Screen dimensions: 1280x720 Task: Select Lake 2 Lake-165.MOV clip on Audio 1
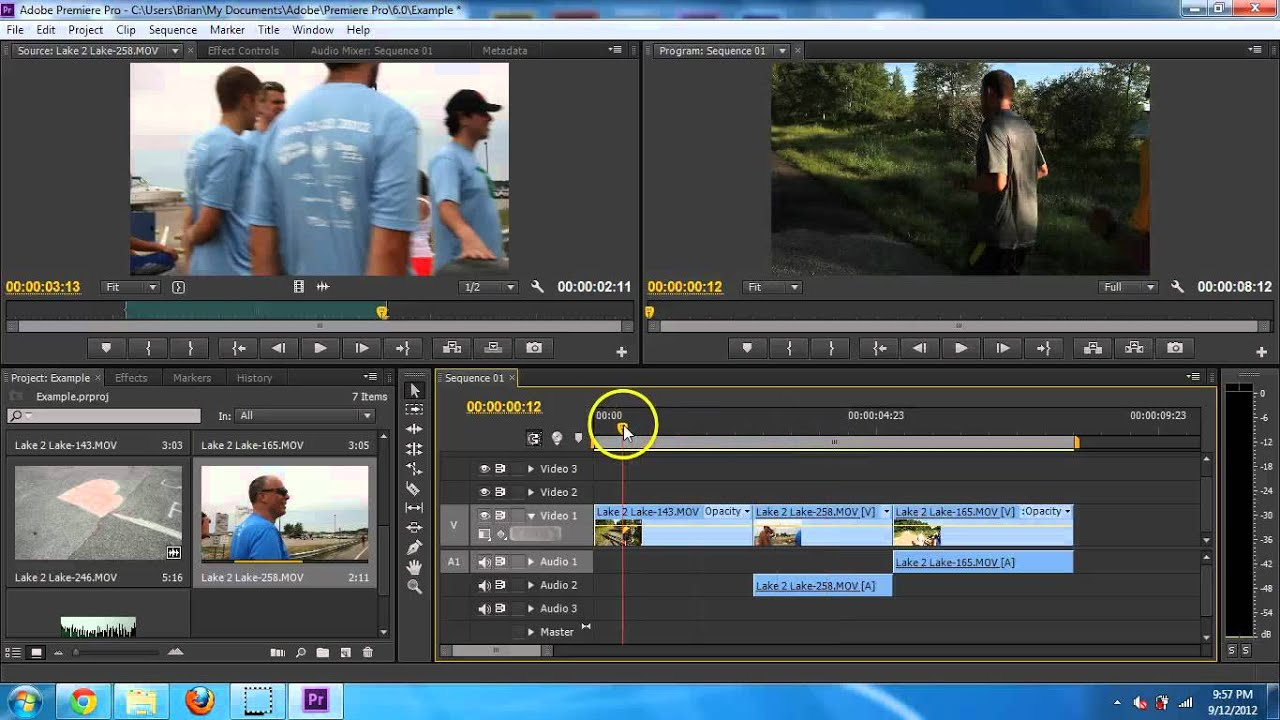click(982, 562)
